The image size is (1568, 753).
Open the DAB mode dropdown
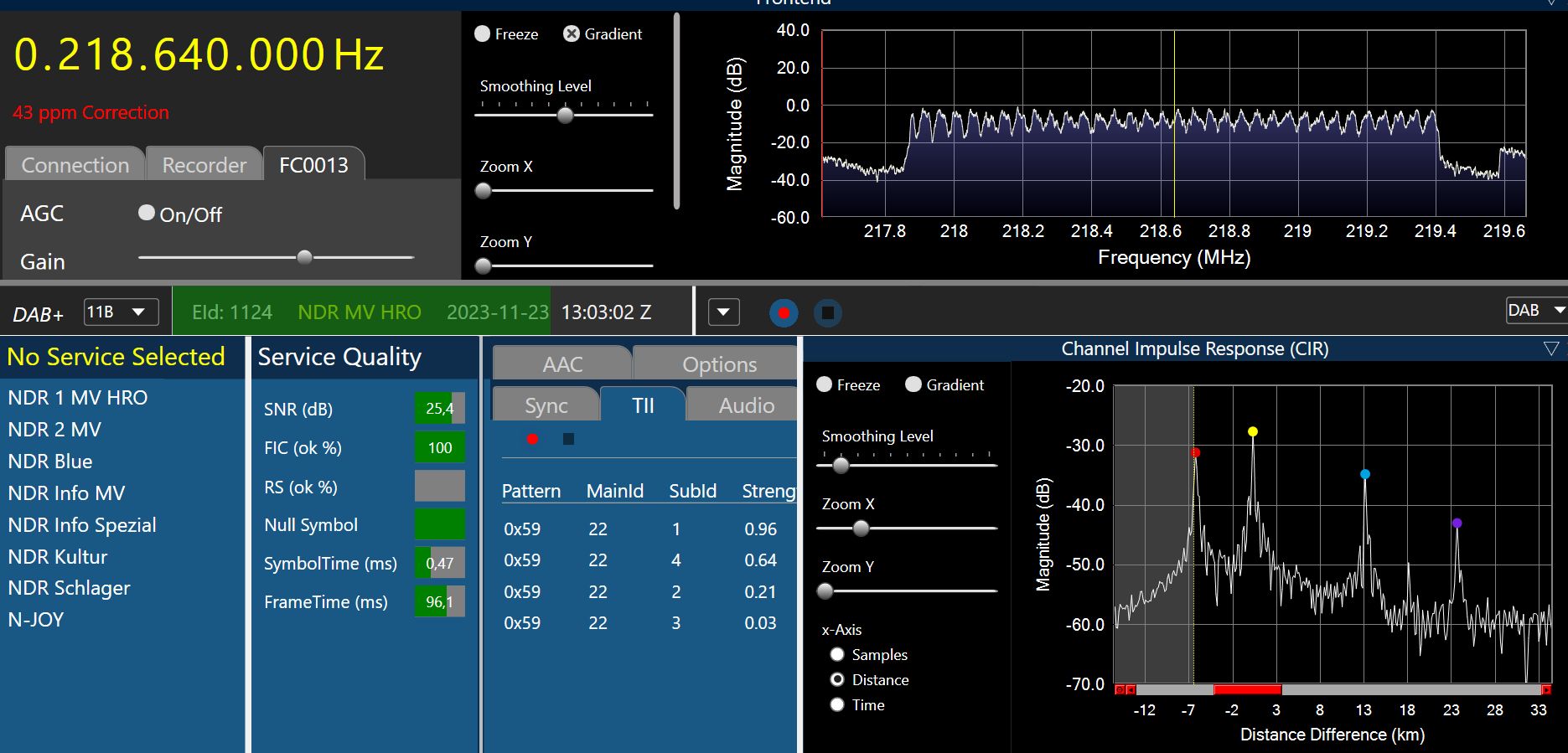[1534, 310]
